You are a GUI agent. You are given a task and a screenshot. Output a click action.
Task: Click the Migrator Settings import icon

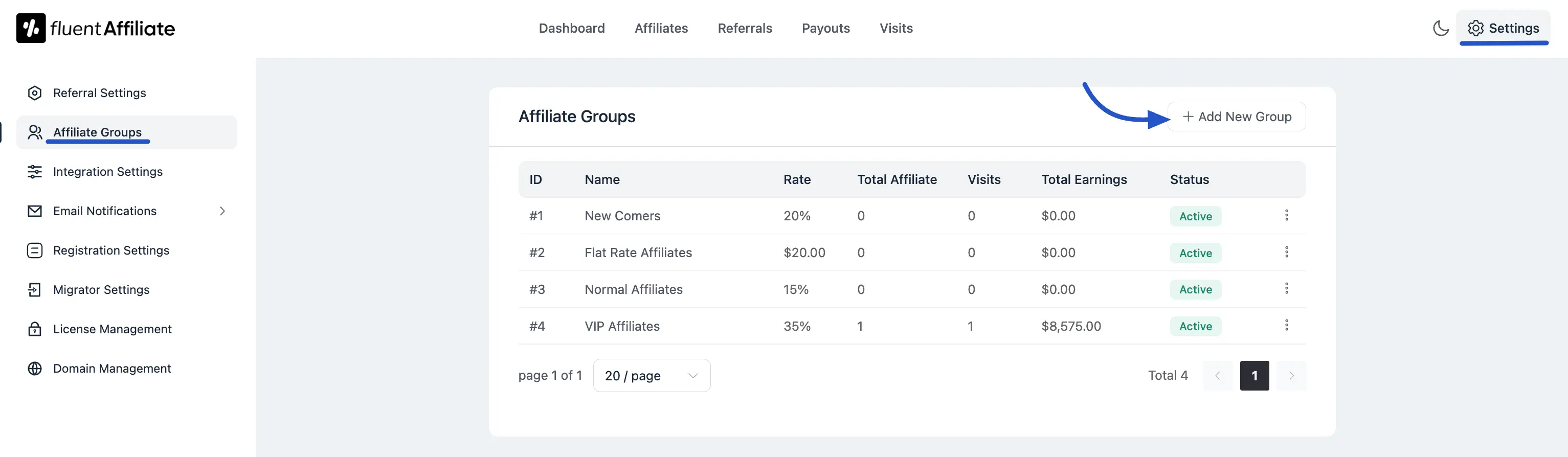point(35,290)
